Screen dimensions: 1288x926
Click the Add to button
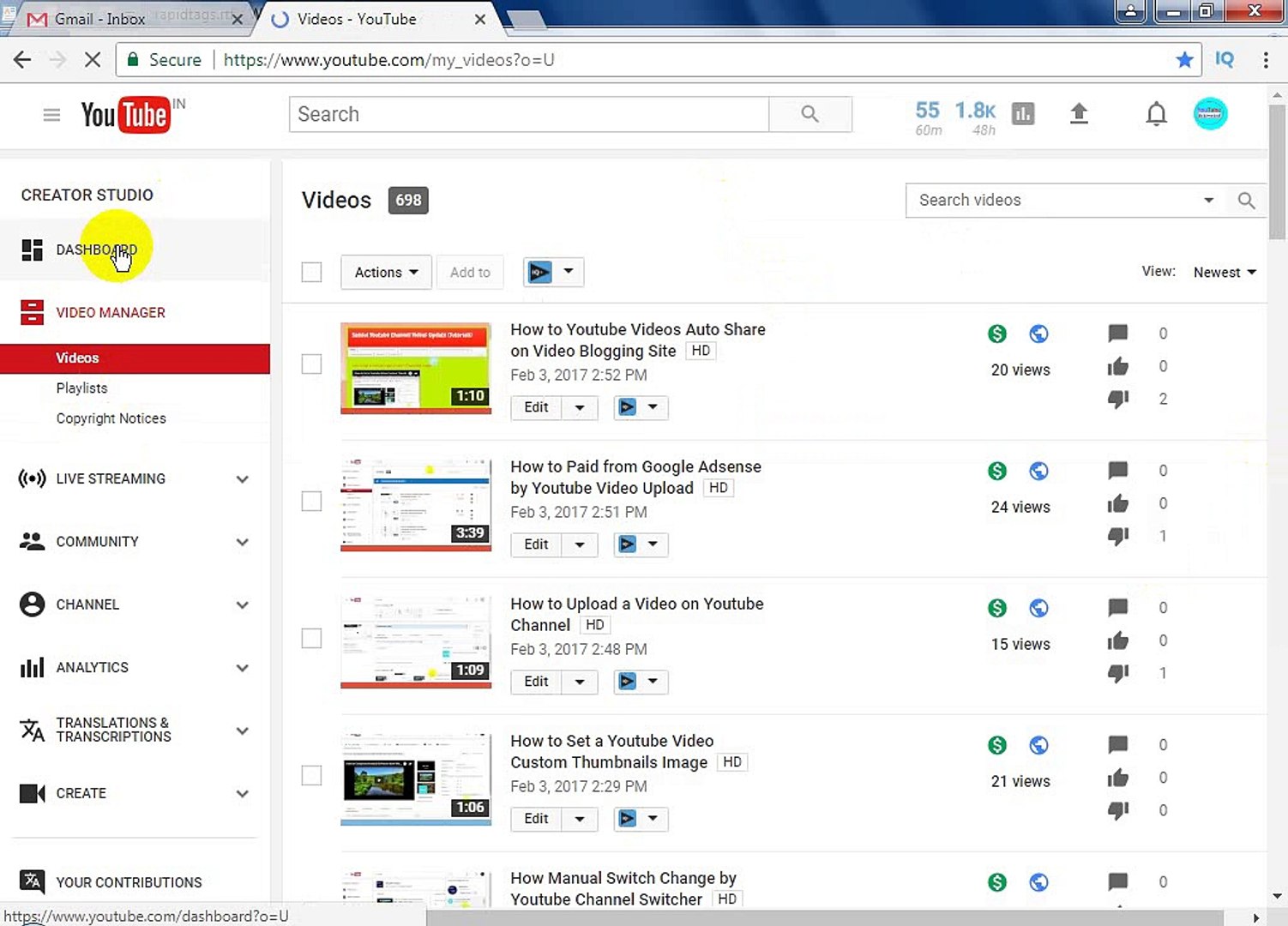[470, 272]
